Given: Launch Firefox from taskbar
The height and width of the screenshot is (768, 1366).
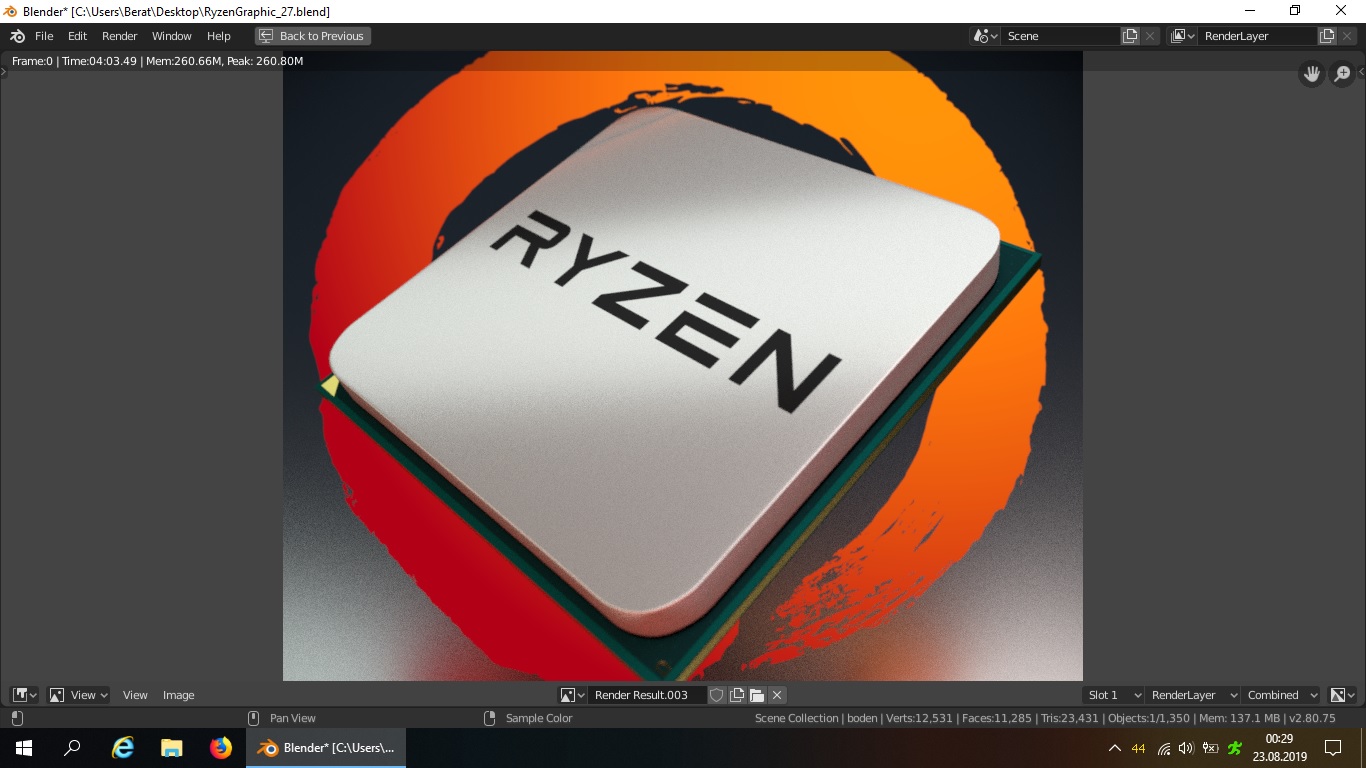Looking at the screenshot, I should click(x=221, y=748).
